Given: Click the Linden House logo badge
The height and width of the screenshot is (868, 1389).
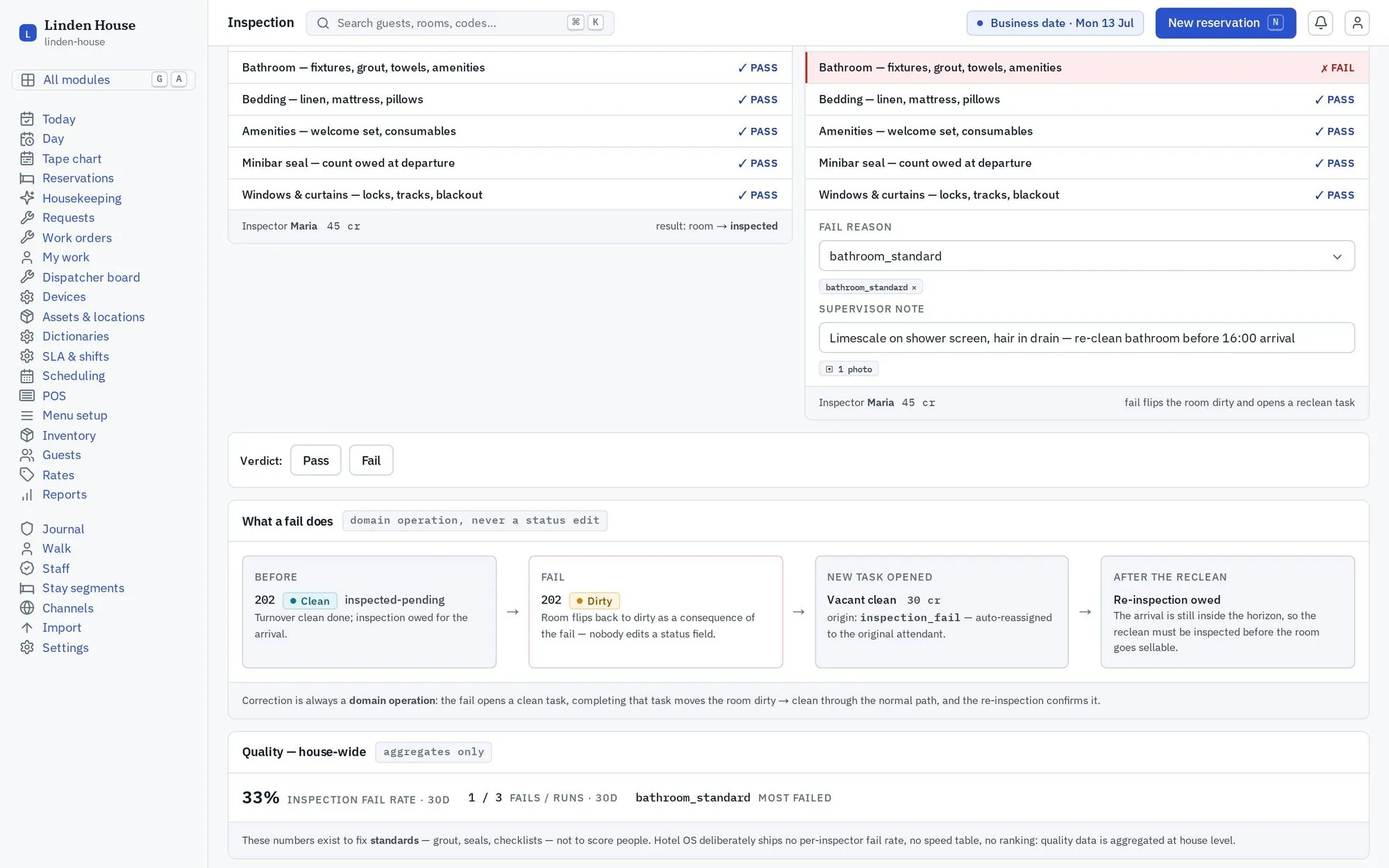Looking at the screenshot, I should tap(28, 33).
